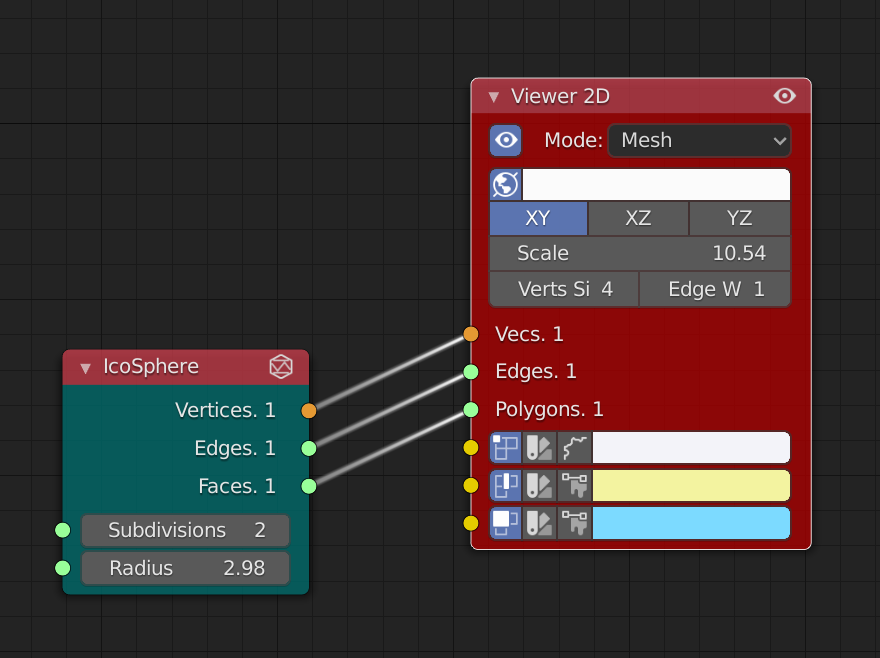Click the Verts Si value button
Viewport: 880px width, 658px height.
coord(563,288)
